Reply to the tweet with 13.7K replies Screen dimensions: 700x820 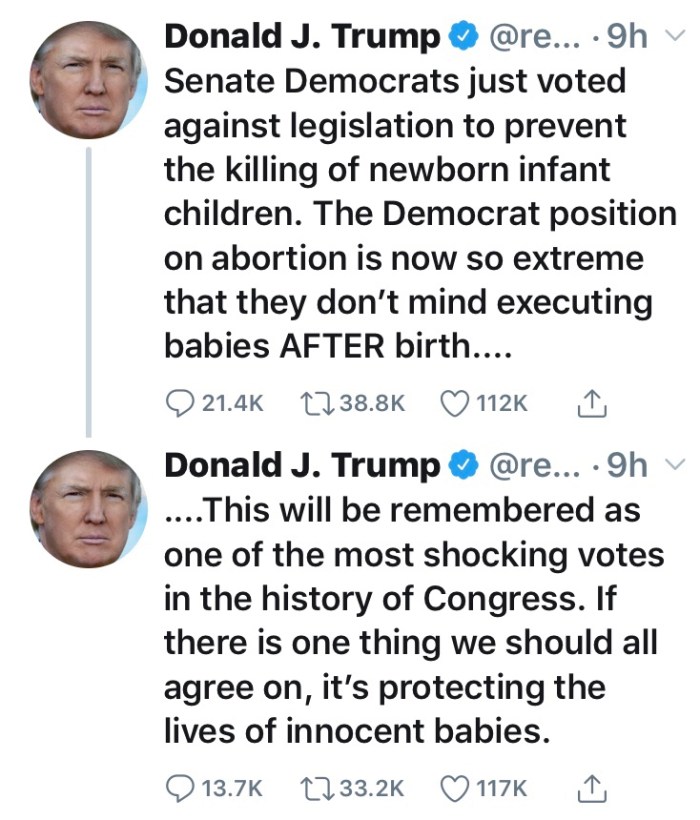[179, 788]
